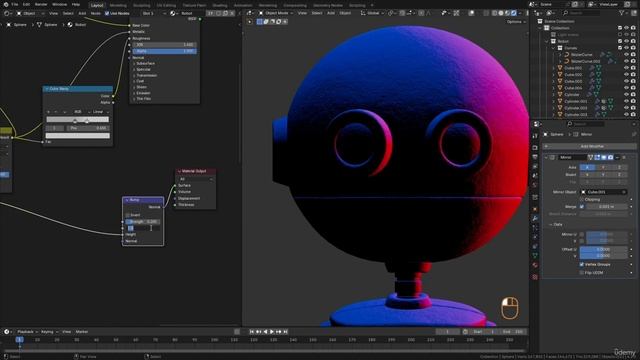The width and height of the screenshot is (640, 360).
Task: Open the Modifiers wrench properties tab
Action: [535, 218]
